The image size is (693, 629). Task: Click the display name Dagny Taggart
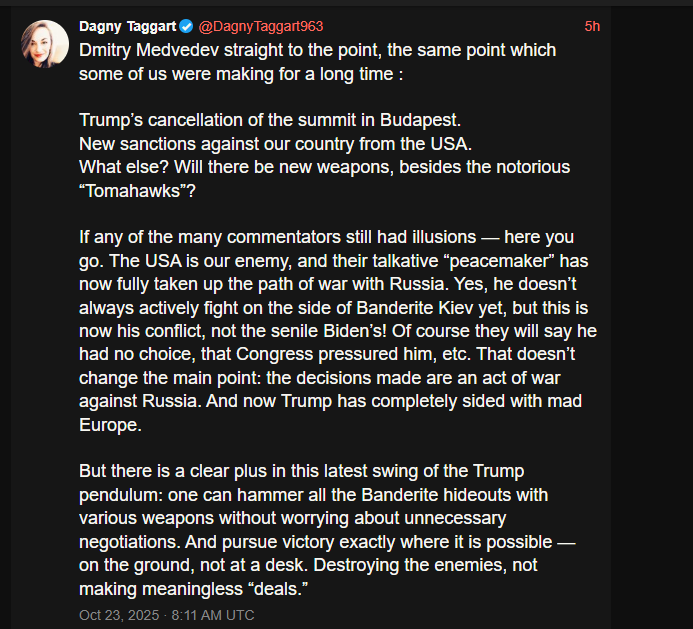tap(127, 26)
